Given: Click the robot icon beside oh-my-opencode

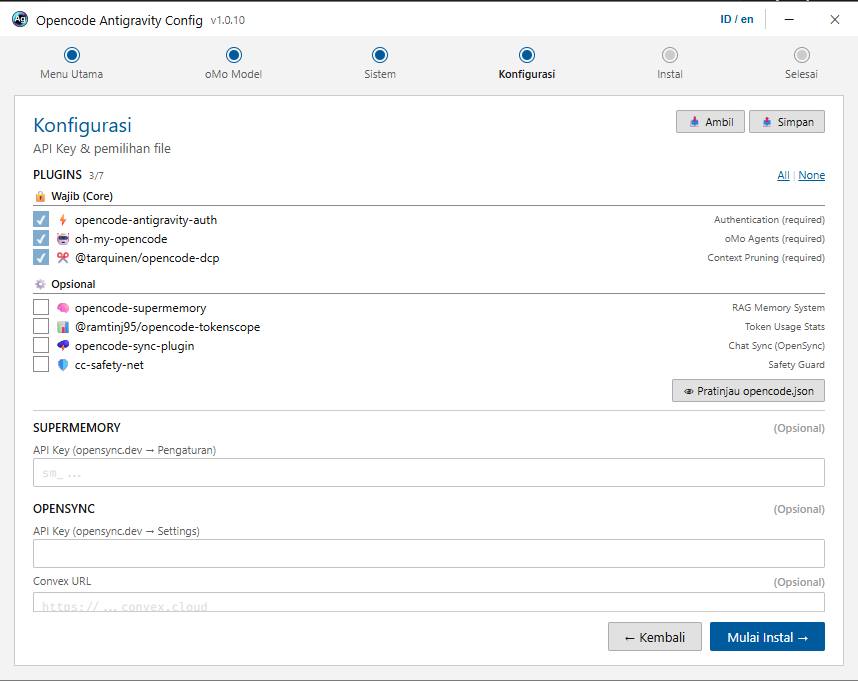Looking at the screenshot, I should pos(63,239).
